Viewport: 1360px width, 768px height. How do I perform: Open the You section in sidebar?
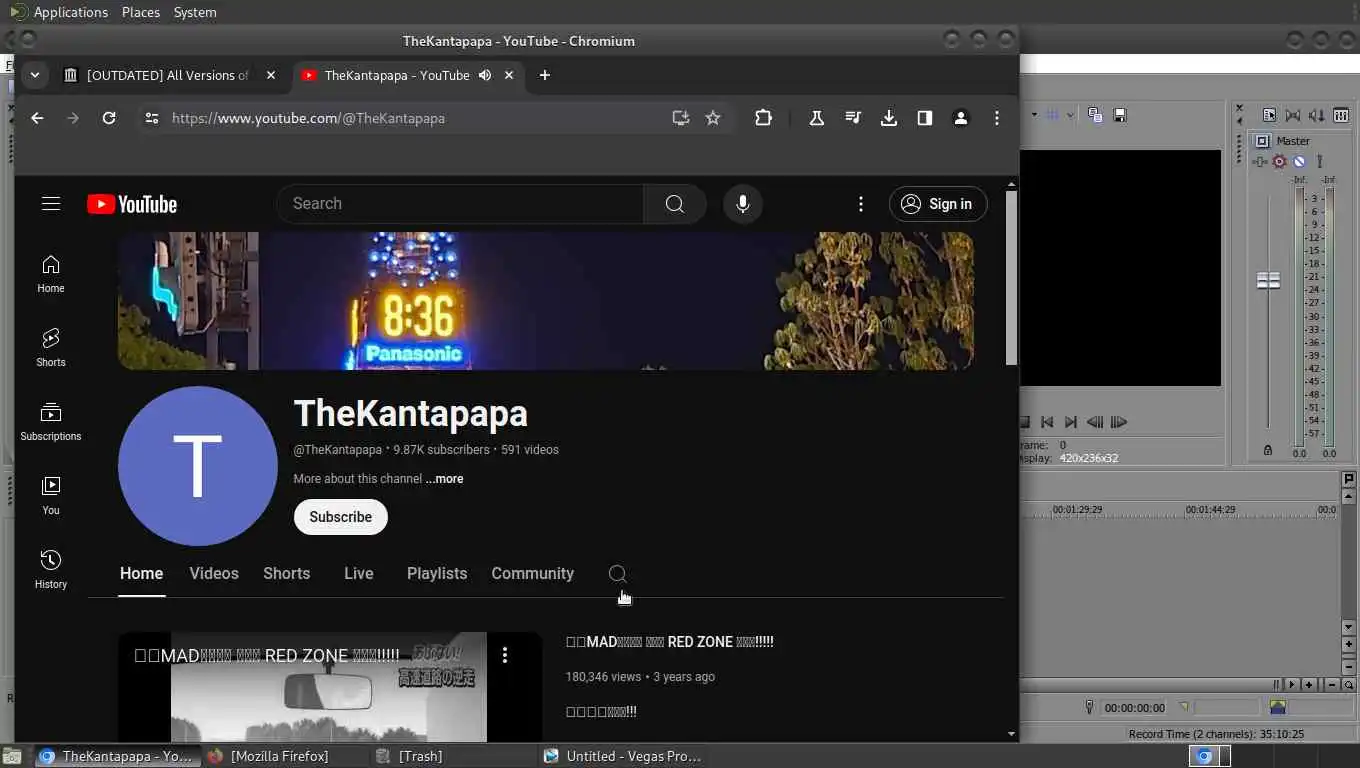point(51,495)
